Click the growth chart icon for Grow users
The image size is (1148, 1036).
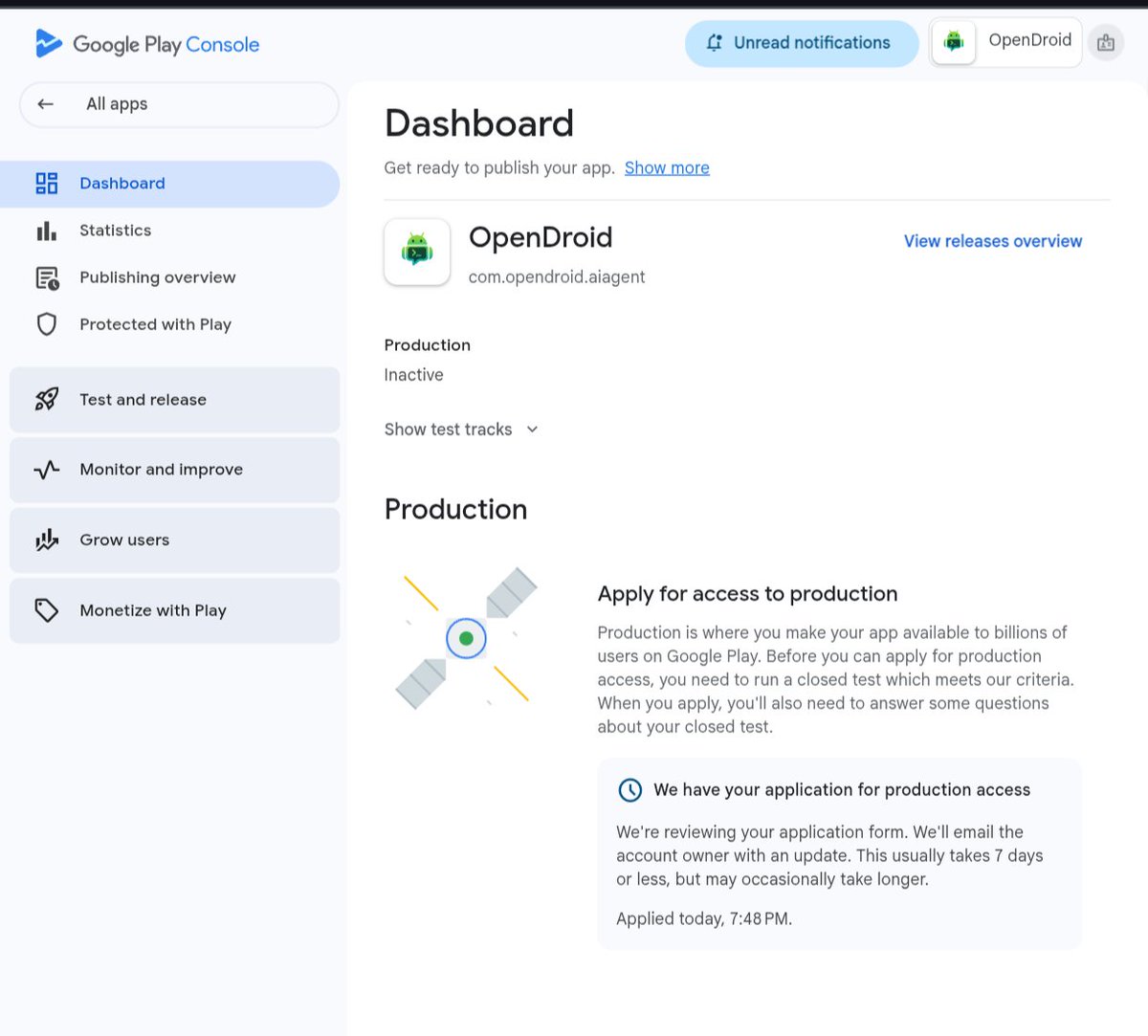[x=47, y=540]
